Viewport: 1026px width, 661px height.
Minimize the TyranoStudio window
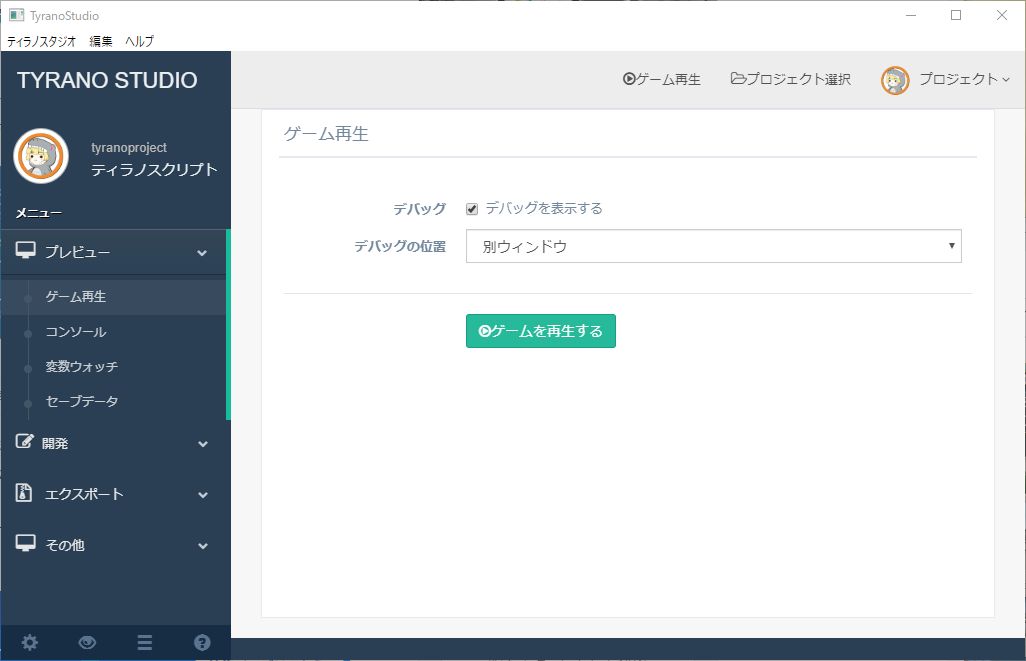tap(911, 15)
